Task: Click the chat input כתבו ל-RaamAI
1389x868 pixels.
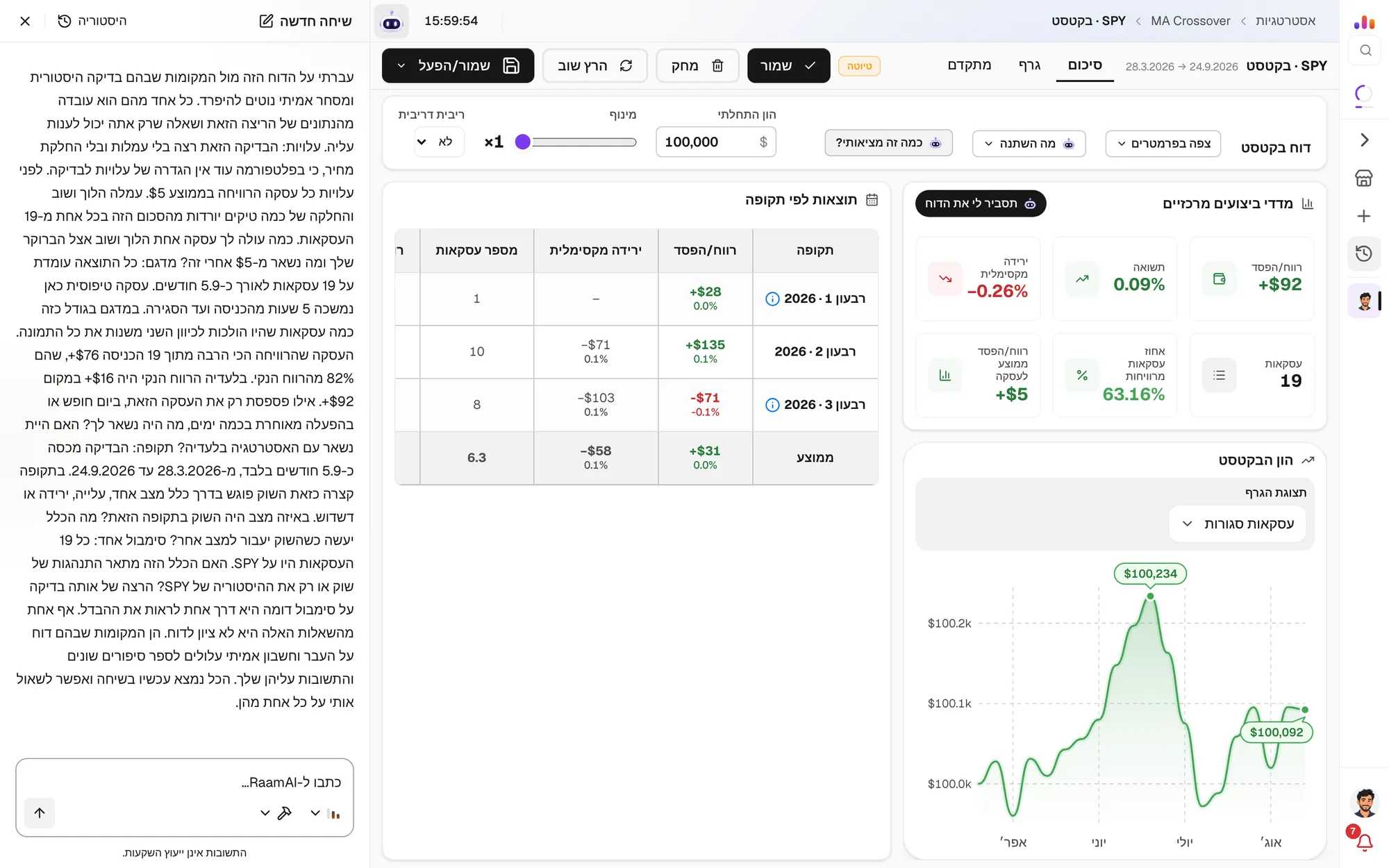Action: [x=185, y=783]
